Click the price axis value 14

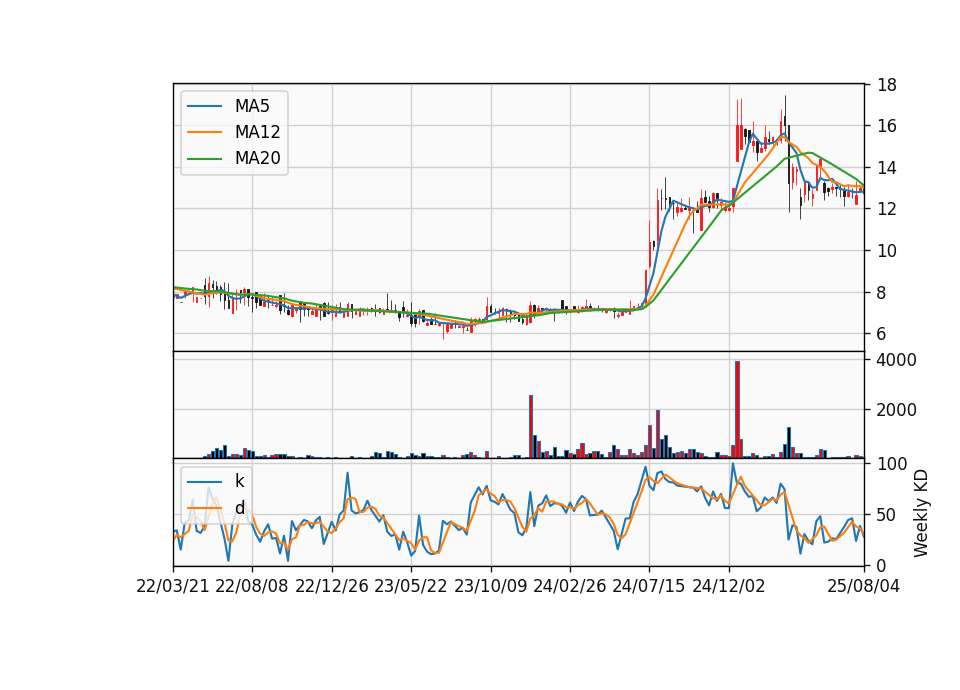point(887,168)
